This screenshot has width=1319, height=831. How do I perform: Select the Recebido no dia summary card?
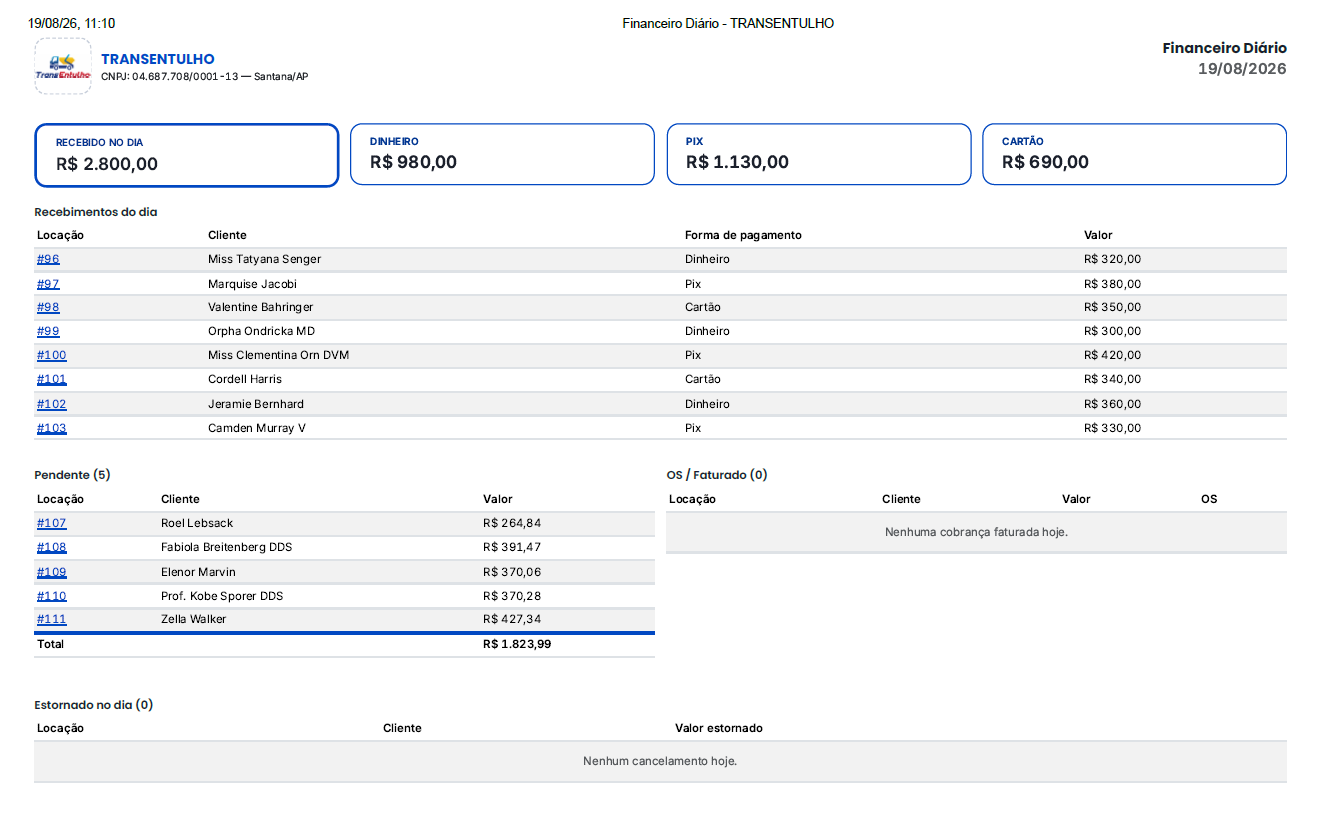(187, 155)
